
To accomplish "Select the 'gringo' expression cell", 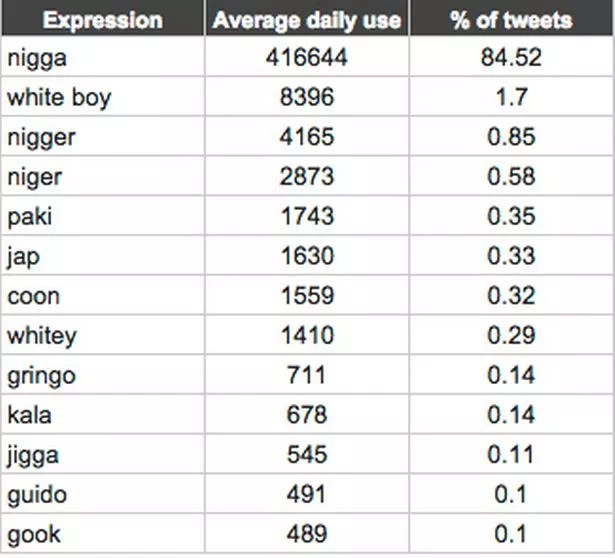I will point(102,374).
